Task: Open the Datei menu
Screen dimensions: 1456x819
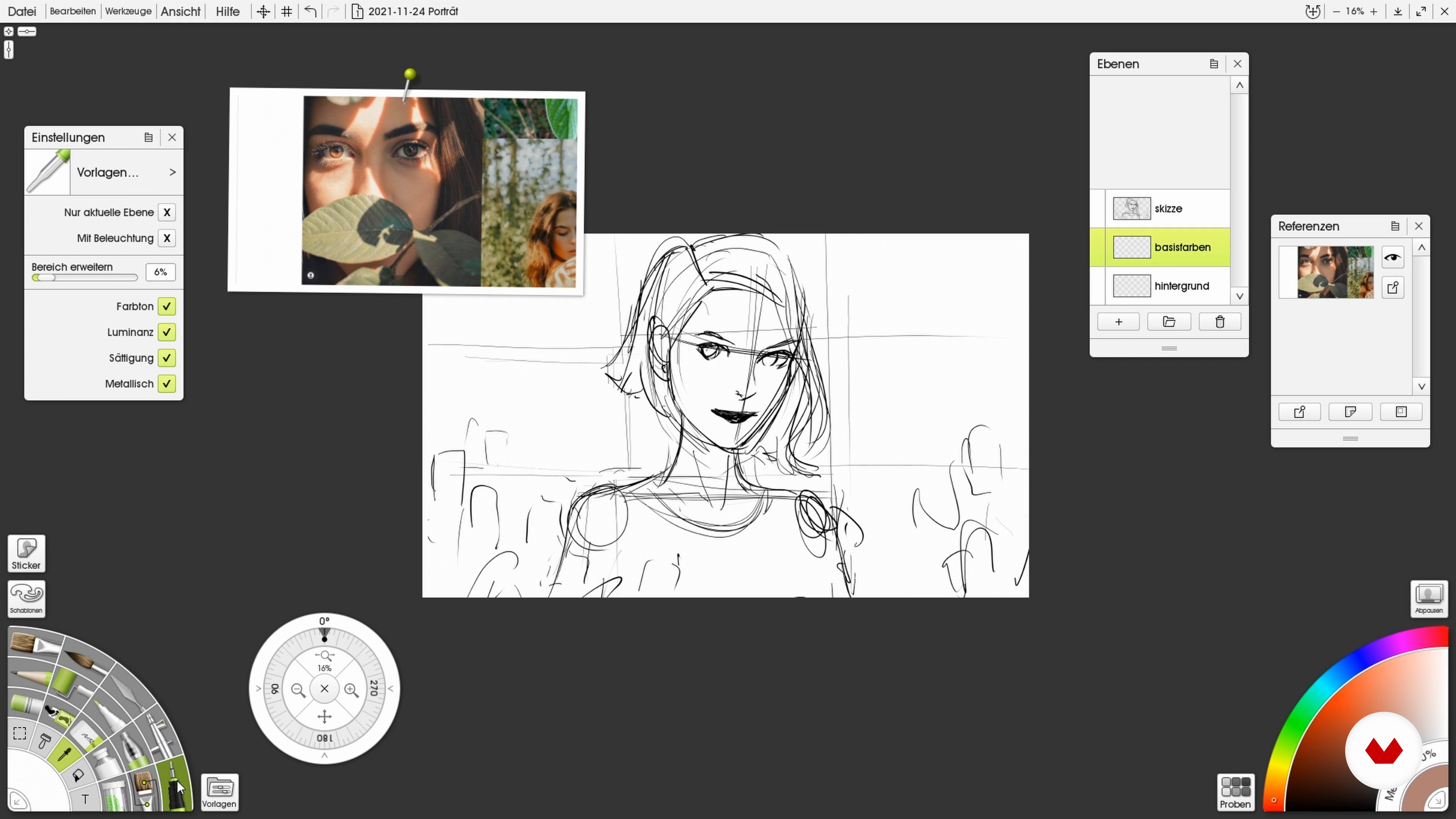Action: [22, 11]
